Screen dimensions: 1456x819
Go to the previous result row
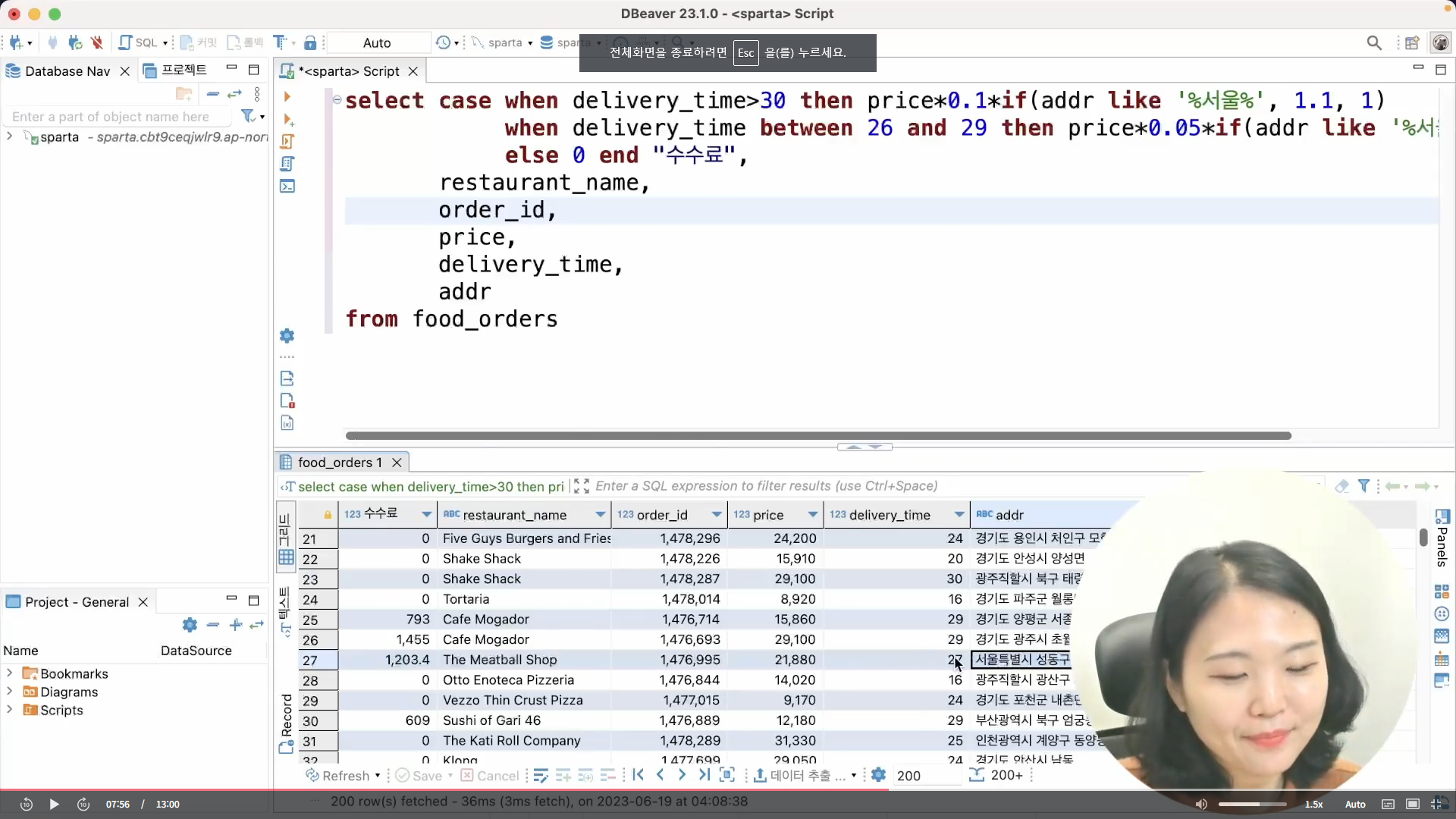tap(660, 775)
